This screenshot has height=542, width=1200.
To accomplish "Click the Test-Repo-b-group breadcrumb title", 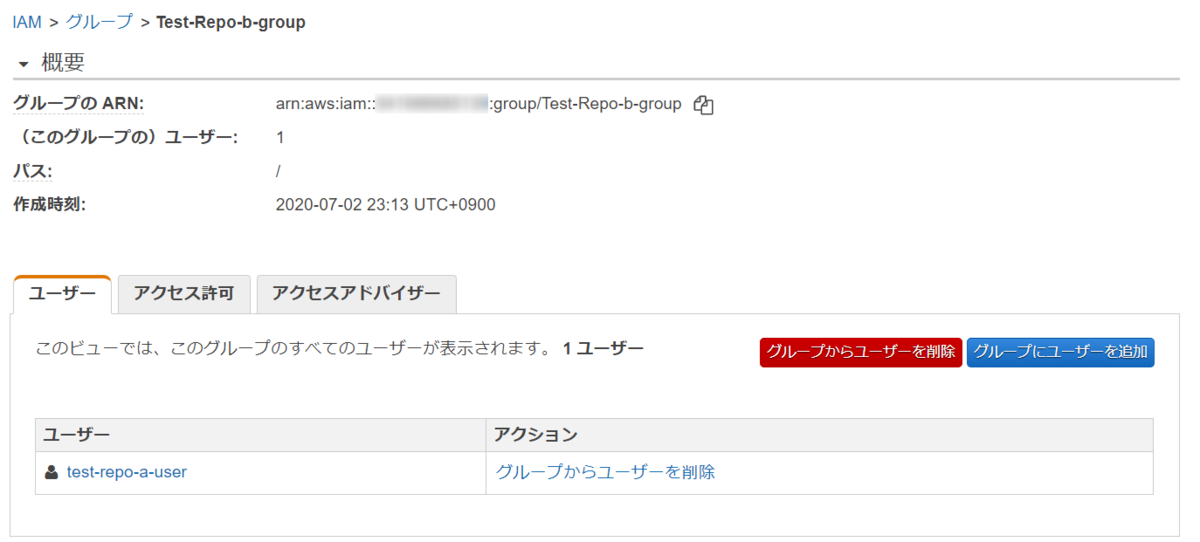I will [x=231, y=22].
